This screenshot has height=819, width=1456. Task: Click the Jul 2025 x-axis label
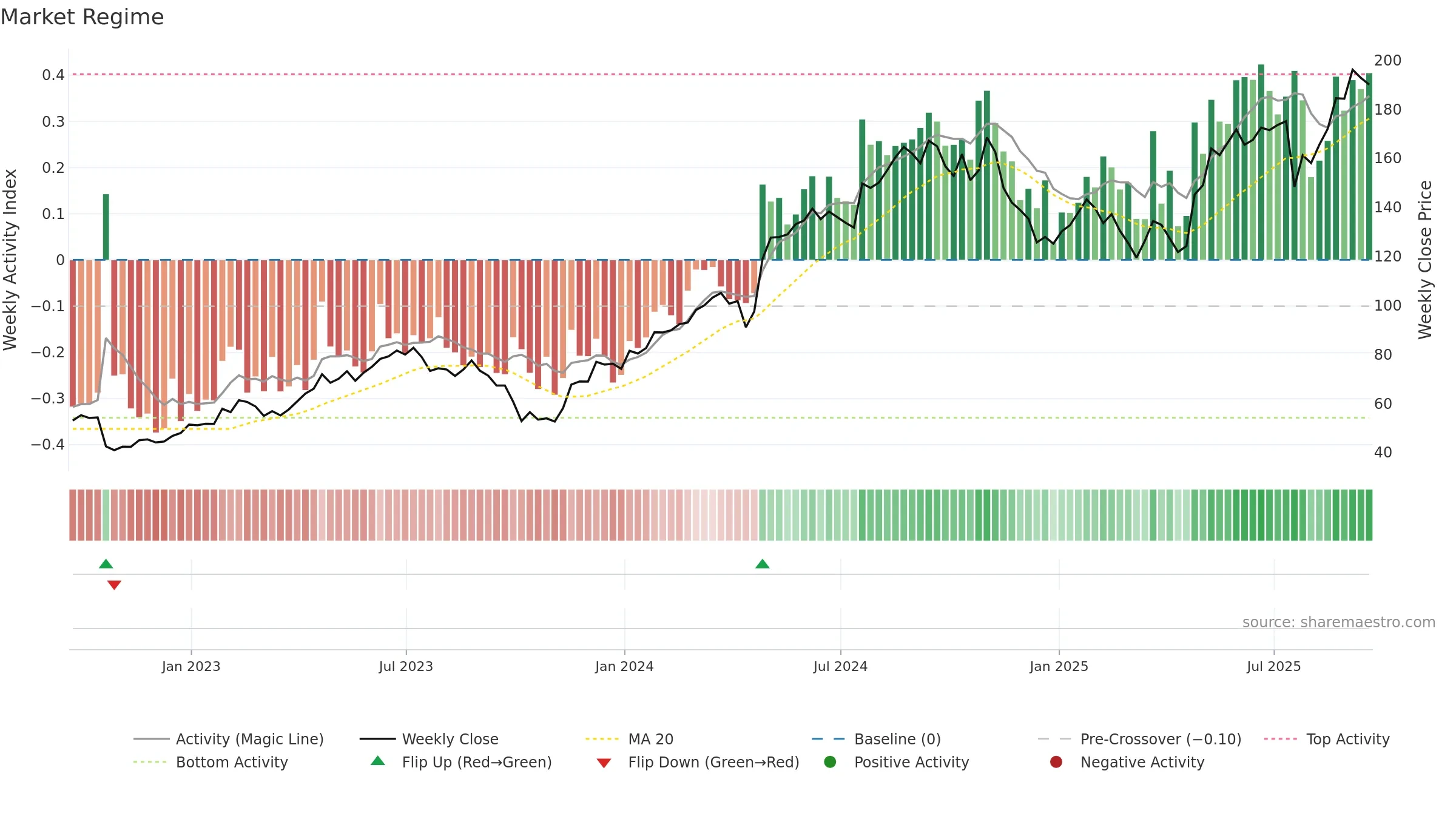[1274, 667]
